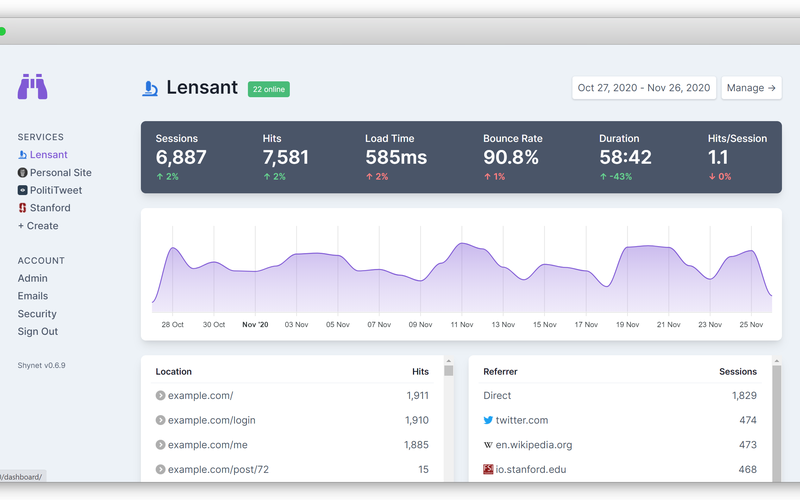Click the Wikipedia W icon
This screenshot has width=800, height=500.
pyautogui.click(x=488, y=445)
